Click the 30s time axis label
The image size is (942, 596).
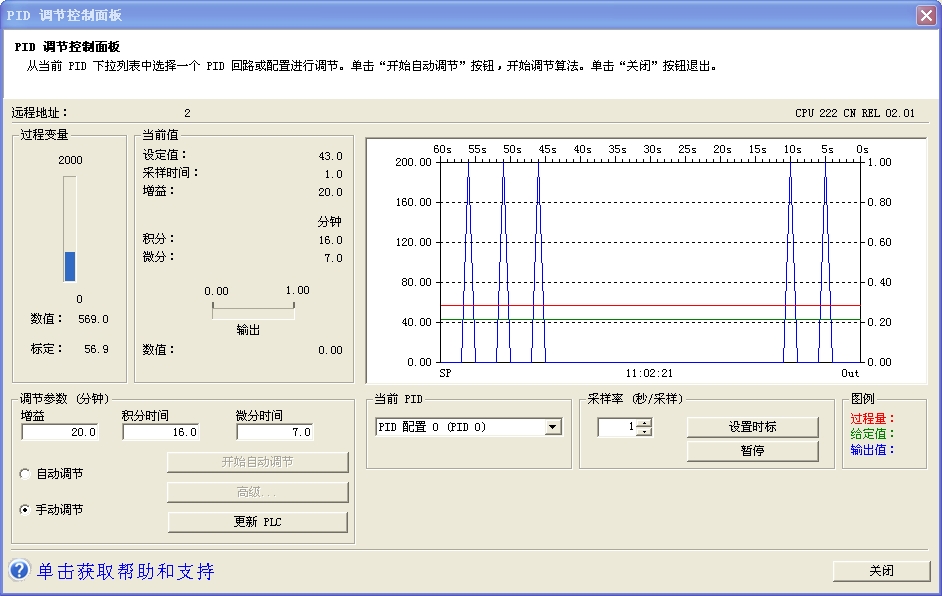(x=652, y=149)
